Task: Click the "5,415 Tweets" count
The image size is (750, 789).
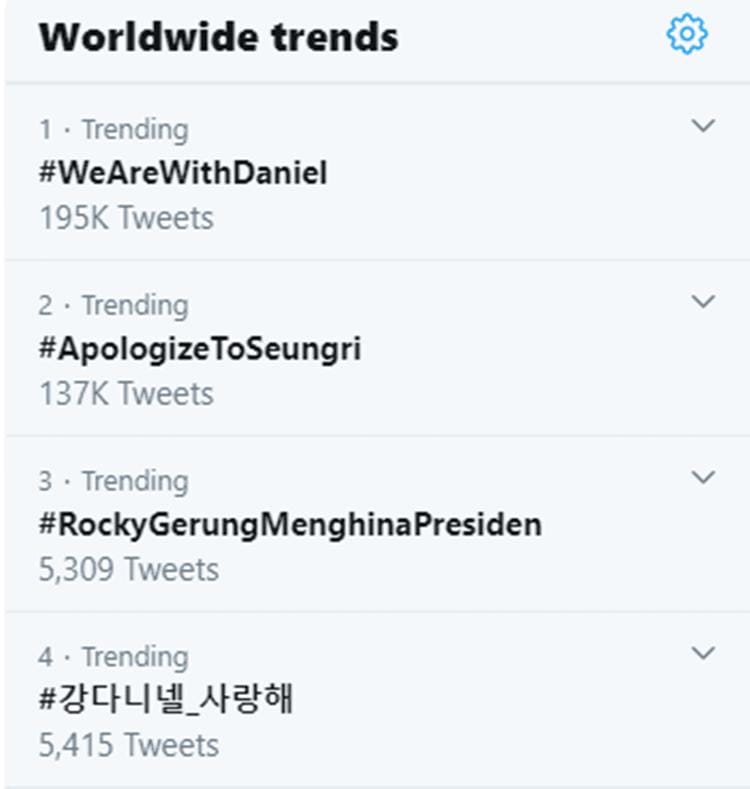Action: point(129,746)
